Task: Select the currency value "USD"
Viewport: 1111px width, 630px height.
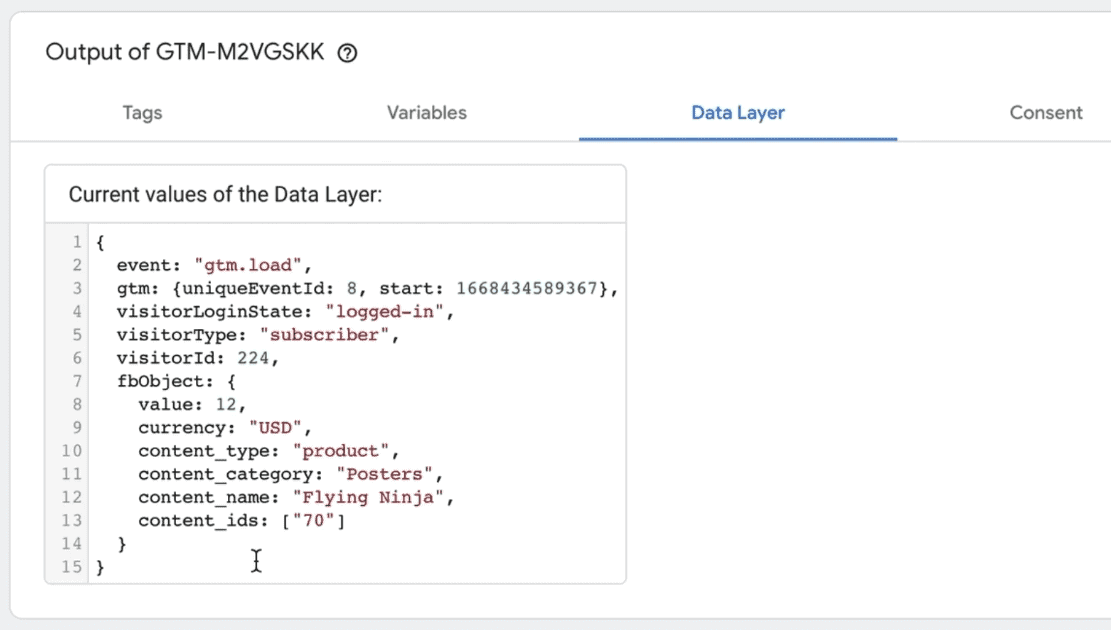Action: click(x=275, y=427)
